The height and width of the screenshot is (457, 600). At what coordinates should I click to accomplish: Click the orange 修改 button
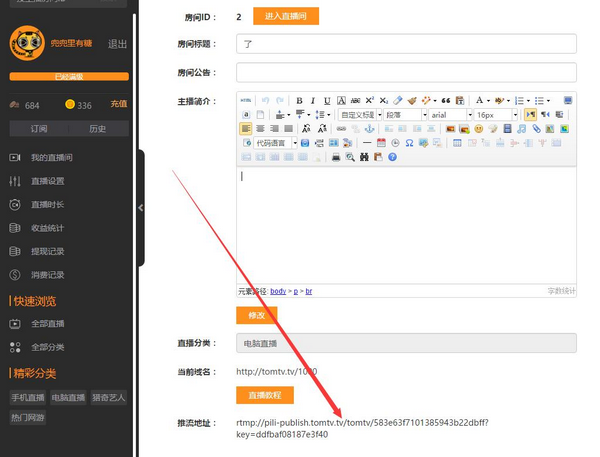[256, 315]
